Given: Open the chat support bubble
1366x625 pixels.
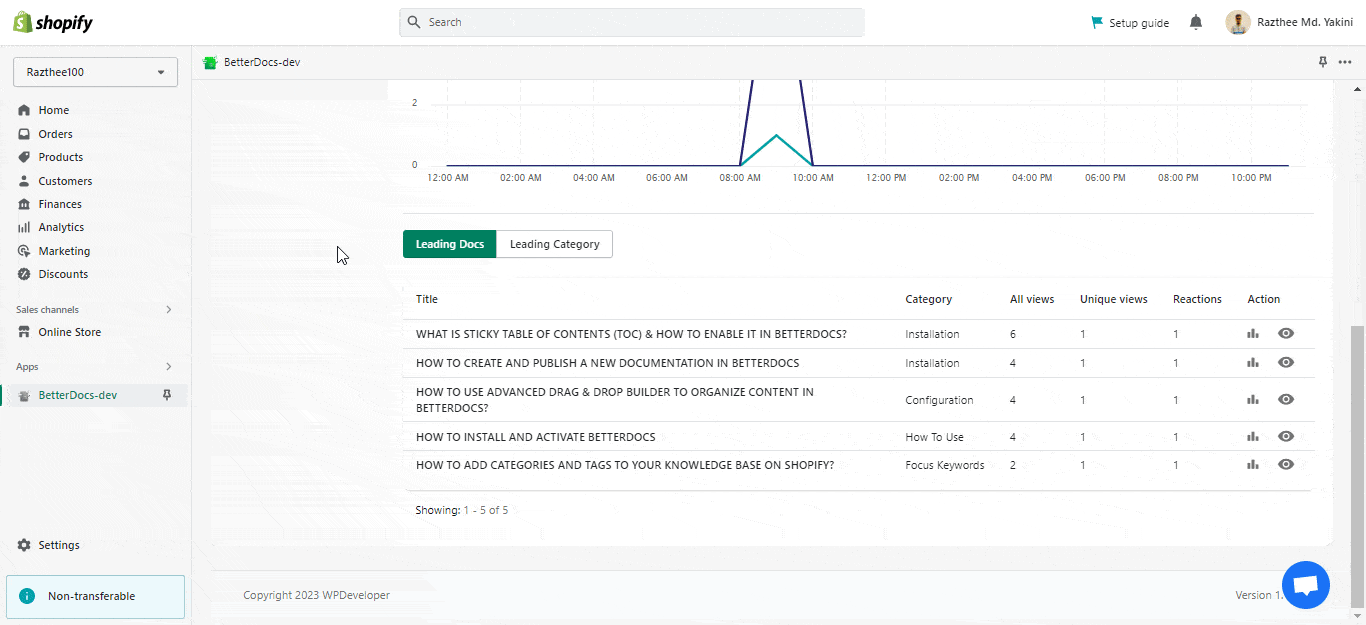Looking at the screenshot, I should (1306, 585).
